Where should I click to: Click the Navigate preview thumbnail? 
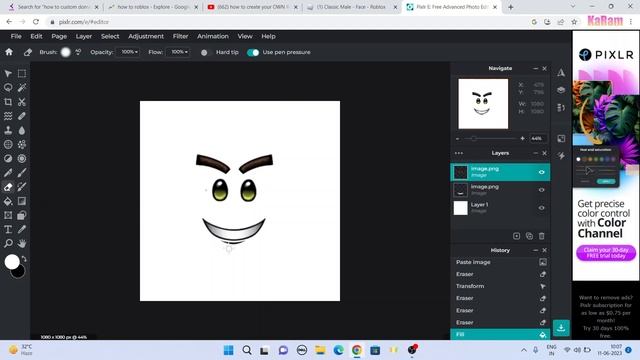coord(483,104)
